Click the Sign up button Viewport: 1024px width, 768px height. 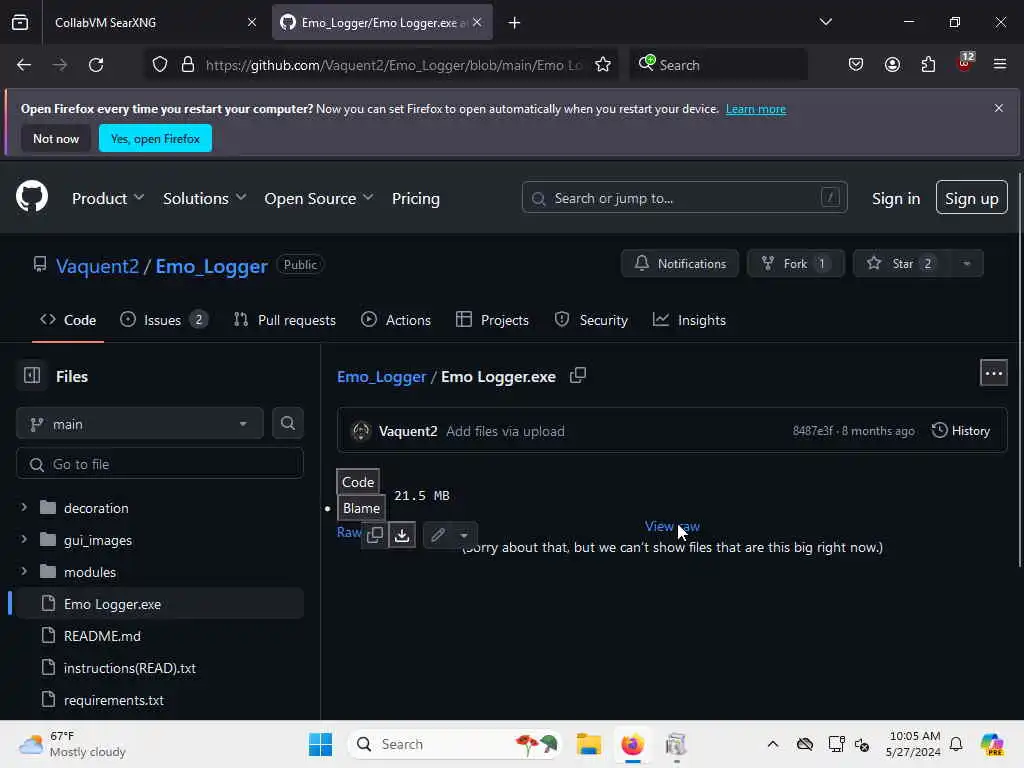pos(971,197)
